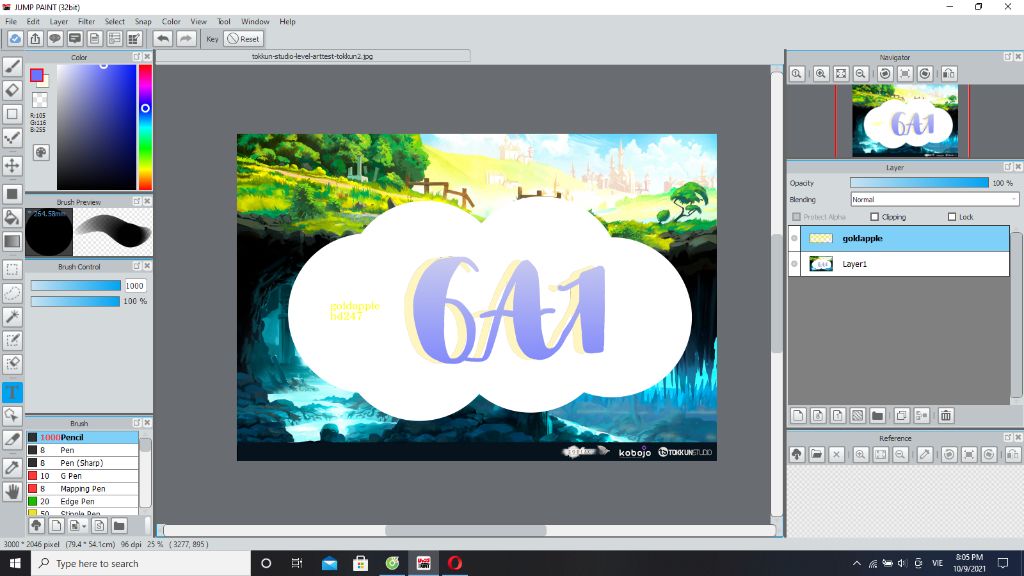
Task: Show hidden icons in system tray
Action: [856, 563]
